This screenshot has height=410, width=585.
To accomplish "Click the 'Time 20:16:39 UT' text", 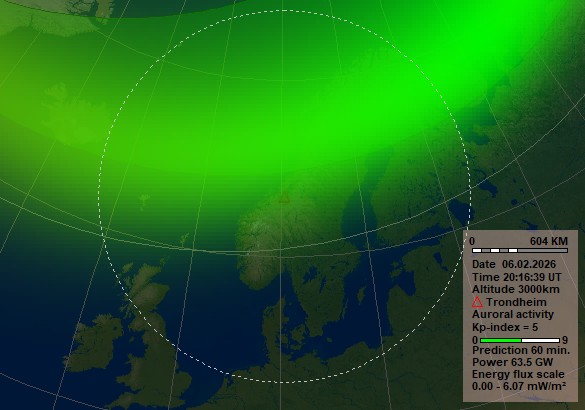I will (x=516, y=277).
